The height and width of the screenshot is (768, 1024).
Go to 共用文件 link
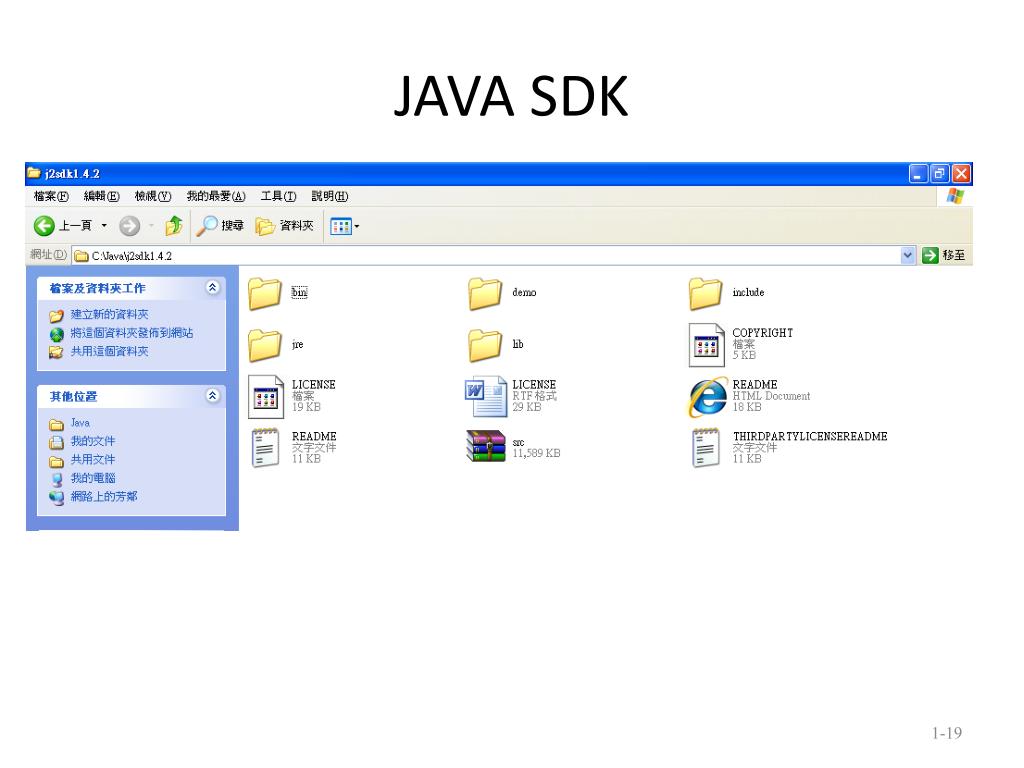pos(93,460)
